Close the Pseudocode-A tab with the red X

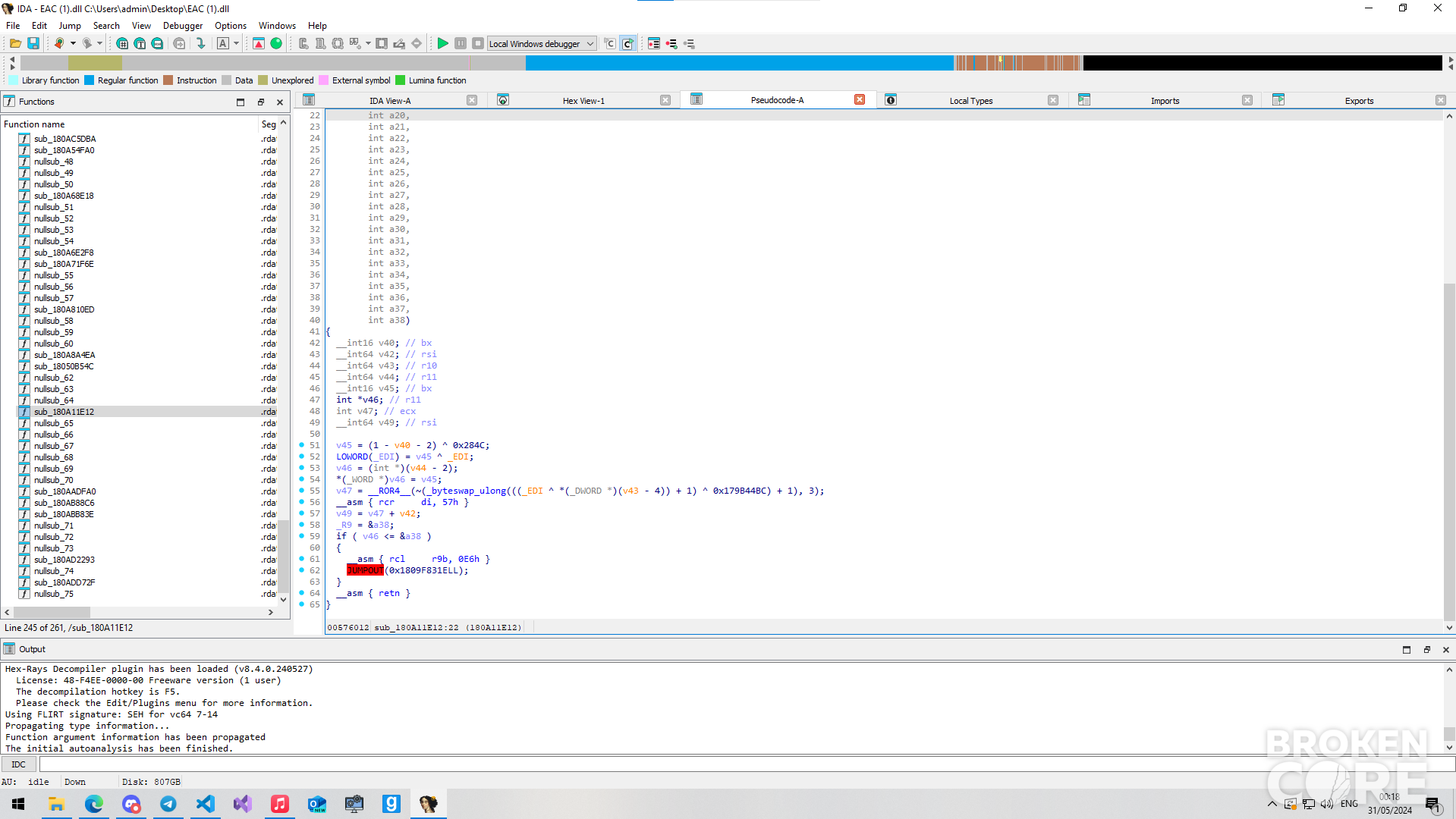[860, 99]
